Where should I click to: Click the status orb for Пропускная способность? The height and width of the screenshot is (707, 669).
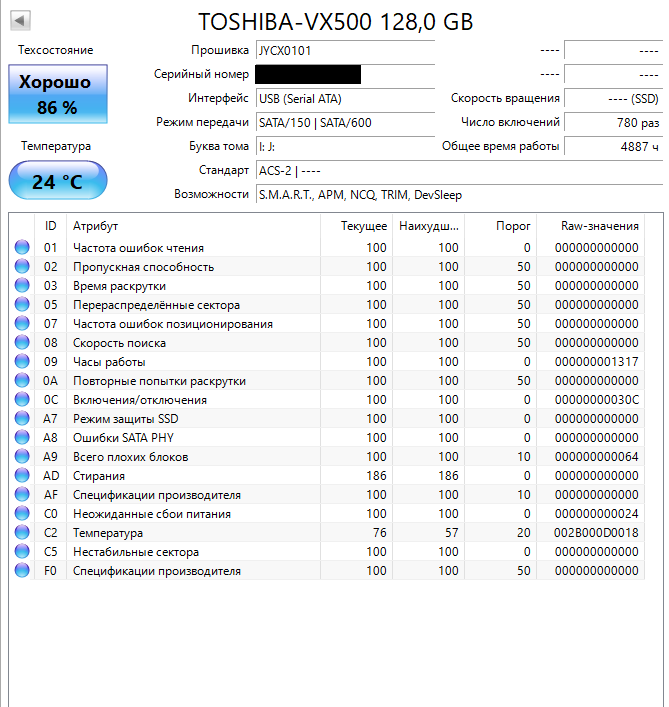click(22, 266)
